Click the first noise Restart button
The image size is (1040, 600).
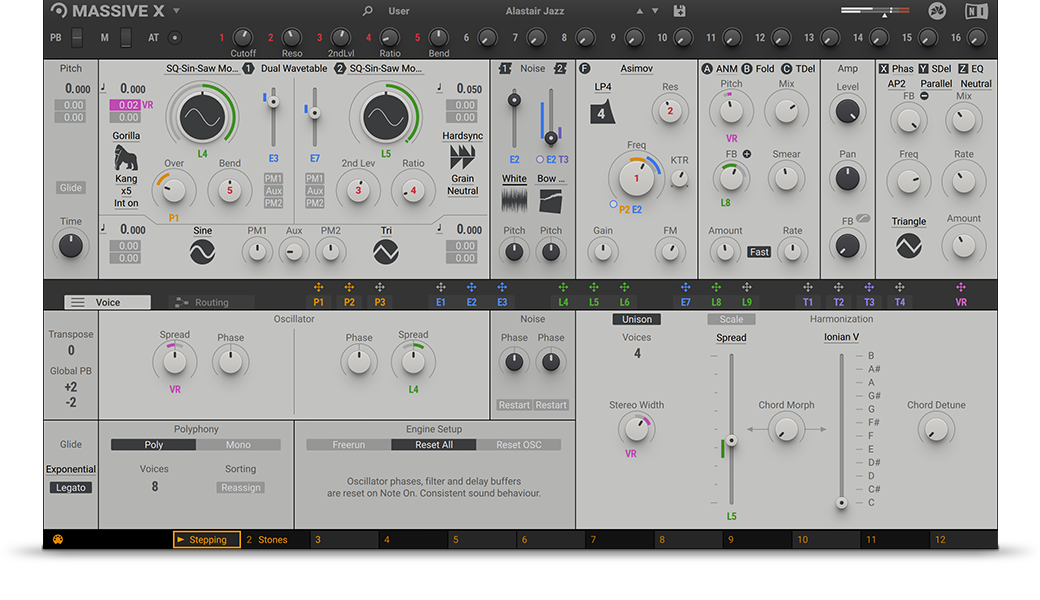pos(514,405)
